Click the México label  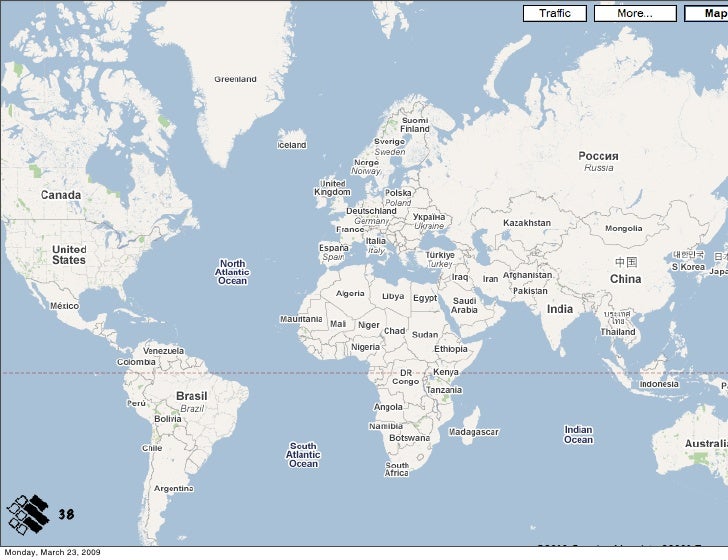click(x=65, y=306)
